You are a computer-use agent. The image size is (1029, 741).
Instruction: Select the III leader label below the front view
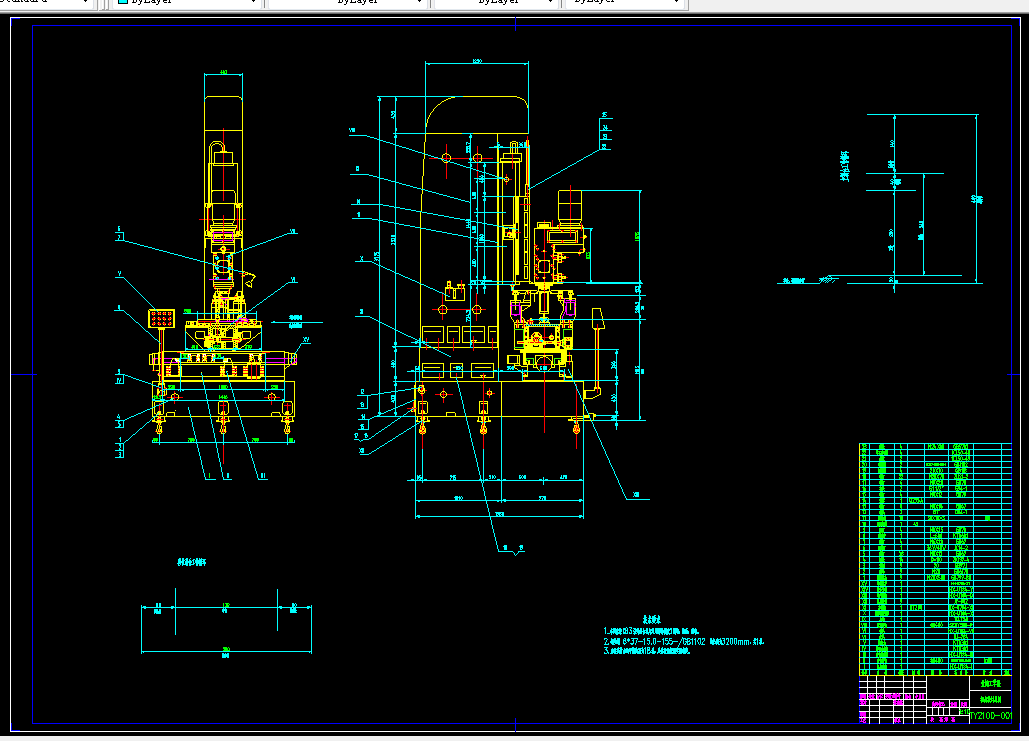[x=263, y=476]
